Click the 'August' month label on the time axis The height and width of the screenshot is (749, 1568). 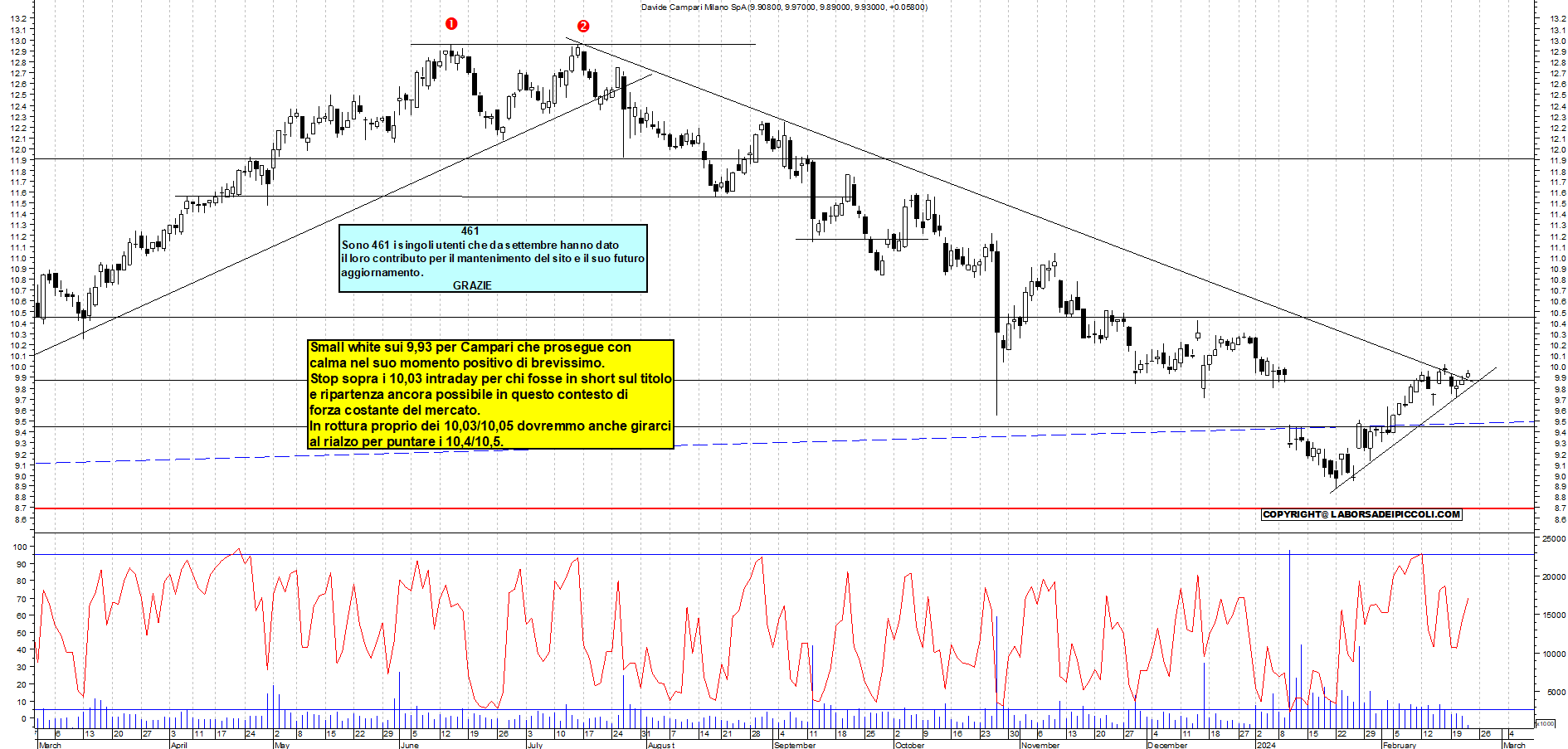(x=661, y=745)
